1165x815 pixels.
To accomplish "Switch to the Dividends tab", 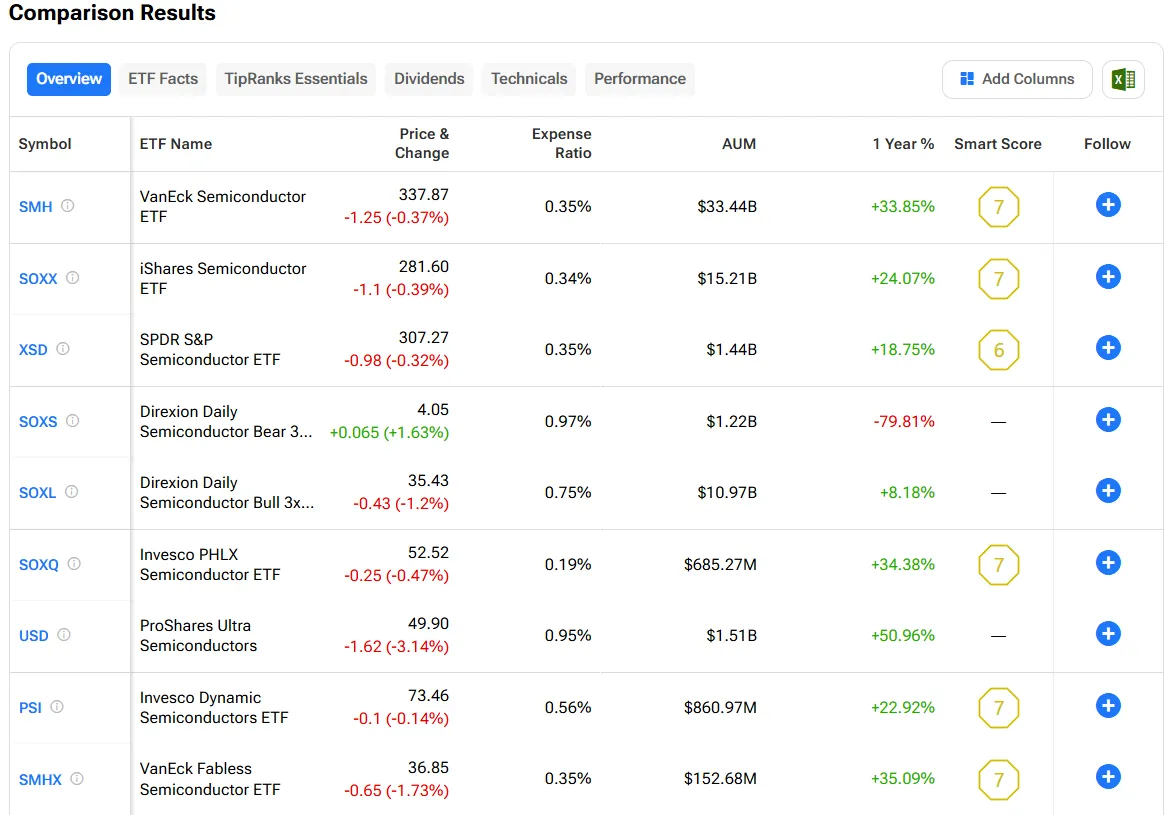I will [x=428, y=78].
